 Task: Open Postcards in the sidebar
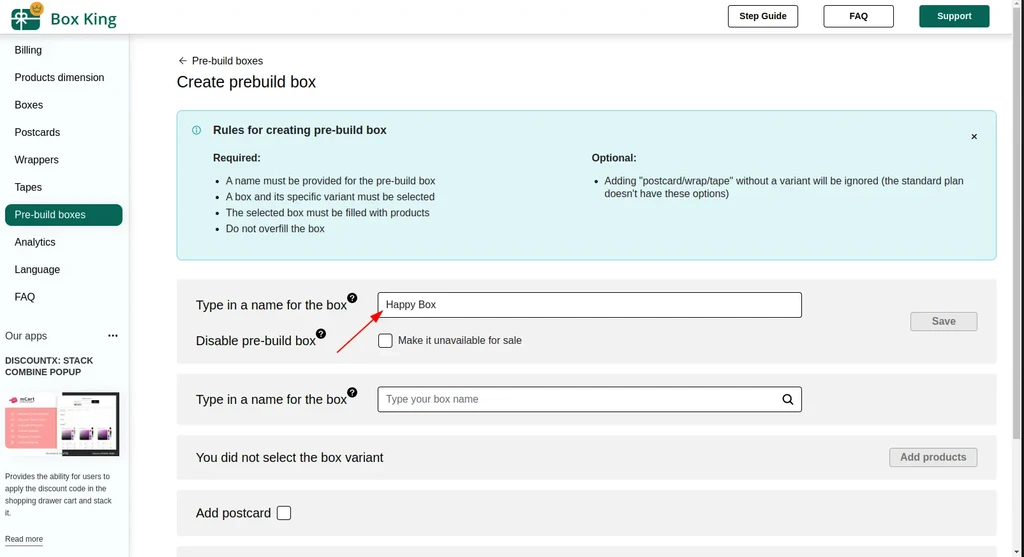[x=37, y=132]
